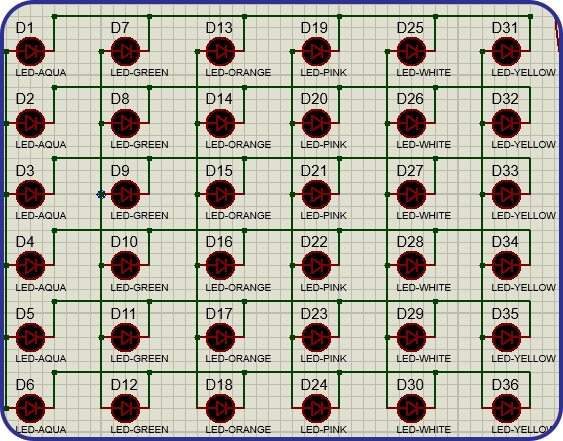Viewport: 563px width, 441px height.
Task: Click the D12 green LED component
Action: [x=126, y=408]
